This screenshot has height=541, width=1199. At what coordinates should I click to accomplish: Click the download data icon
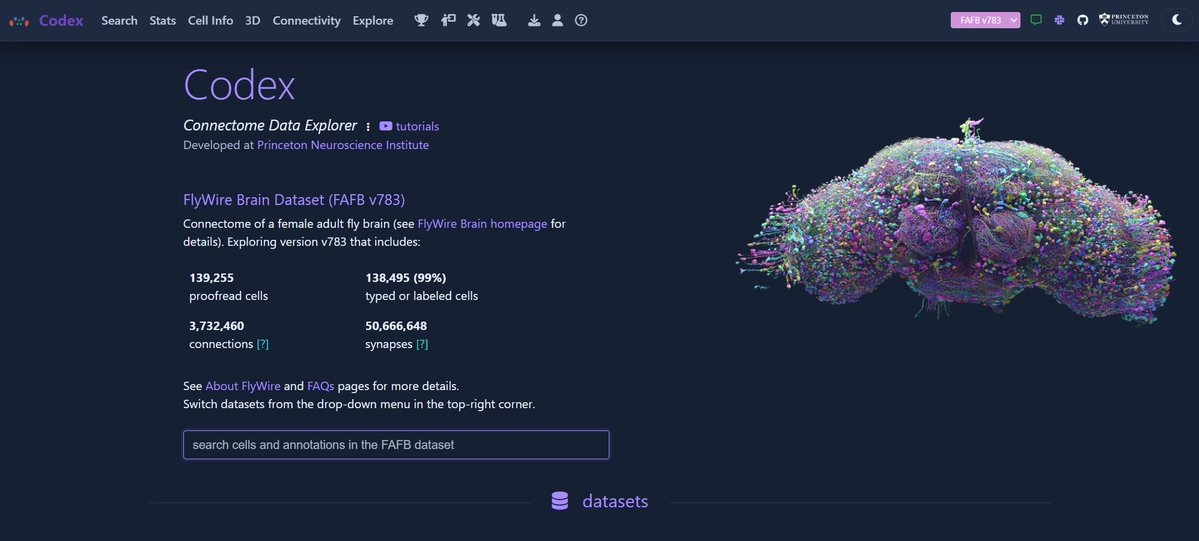click(x=534, y=21)
